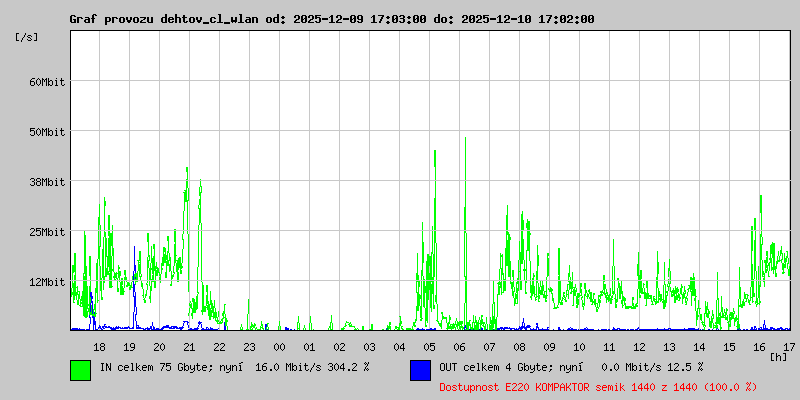
Task: Click the '18' hour tick label
Action: point(99,347)
